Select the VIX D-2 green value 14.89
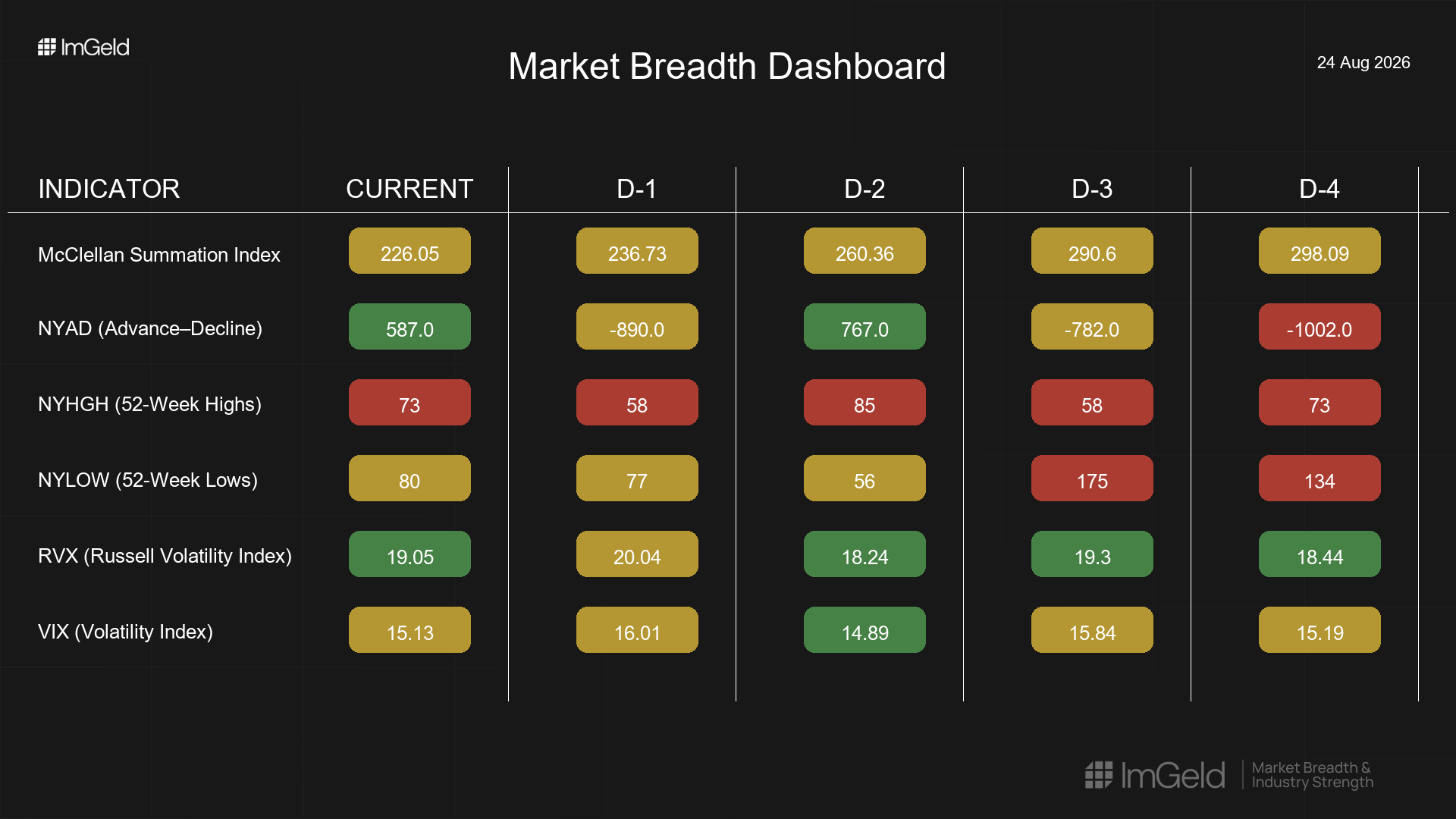This screenshot has width=1456, height=819. 864,630
